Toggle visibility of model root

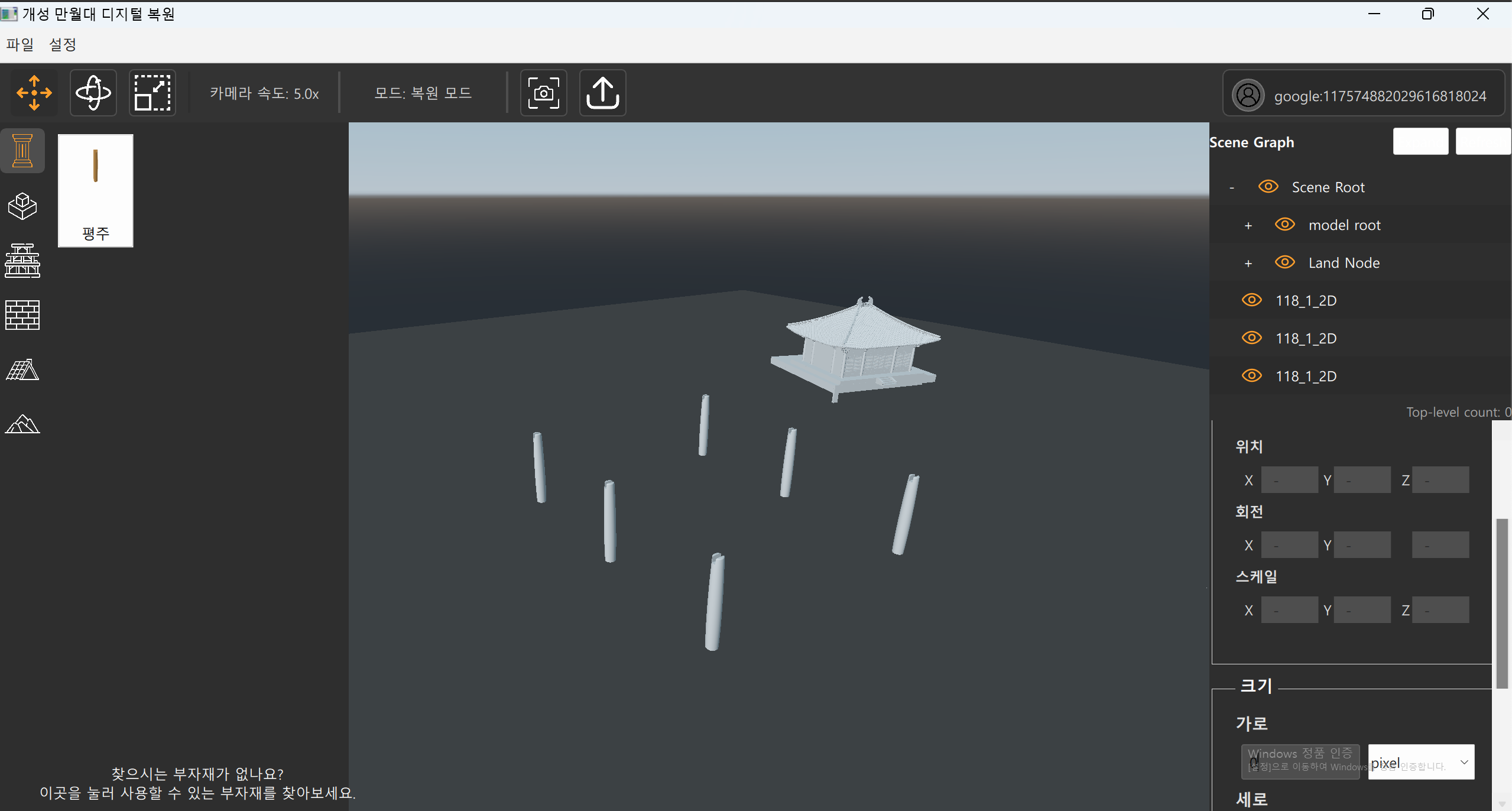coord(1285,225)
